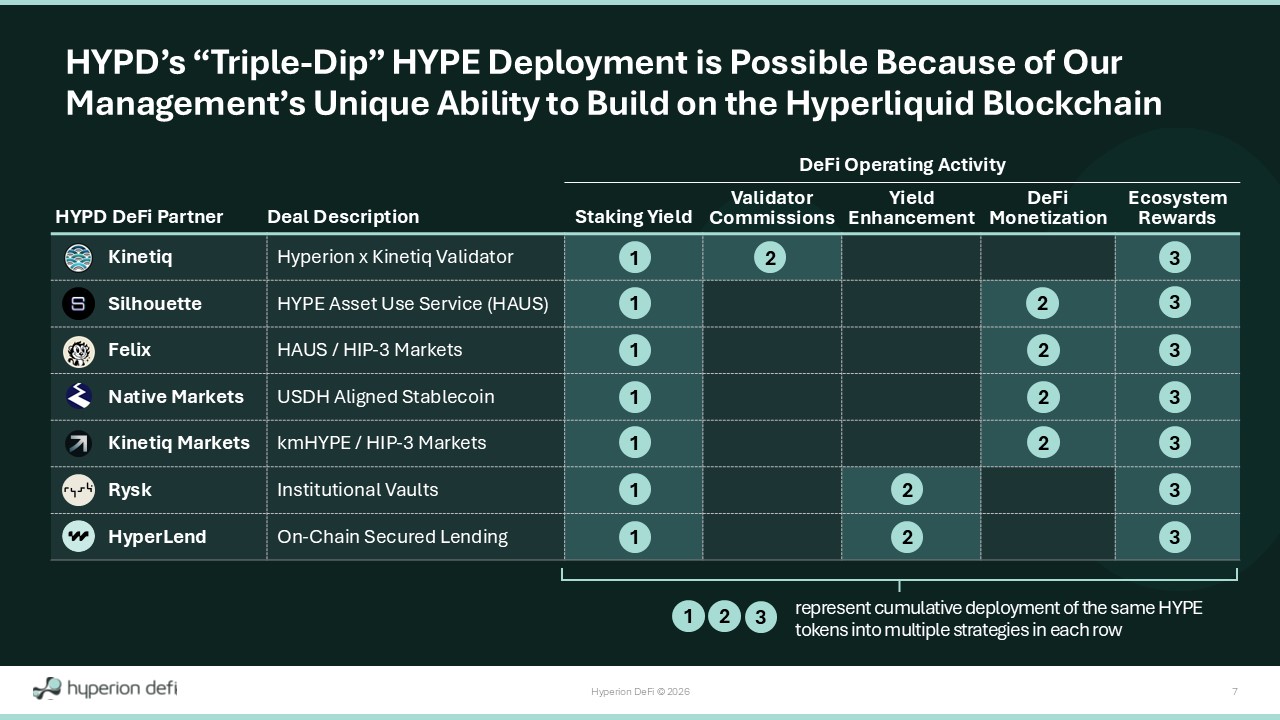Click the Native Markets logo icon
The image size is (1280, 720).
79,397
